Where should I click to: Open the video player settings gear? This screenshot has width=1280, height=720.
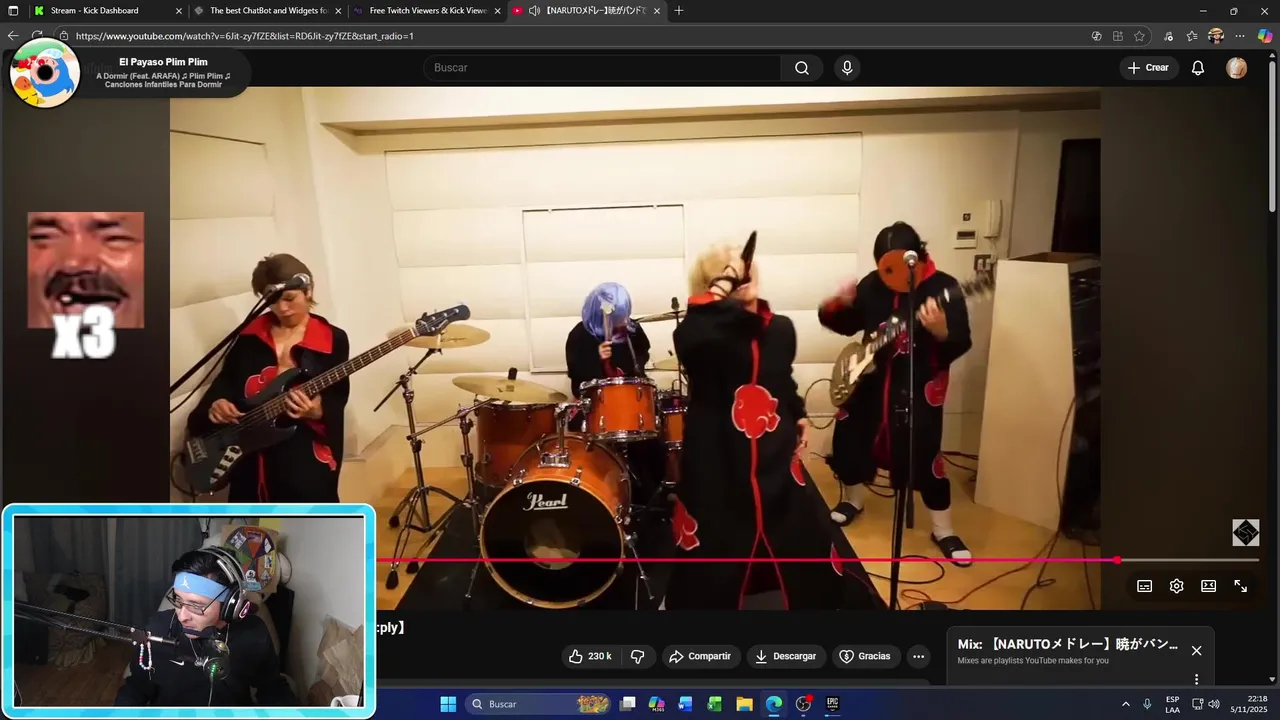pos(1177,586)
